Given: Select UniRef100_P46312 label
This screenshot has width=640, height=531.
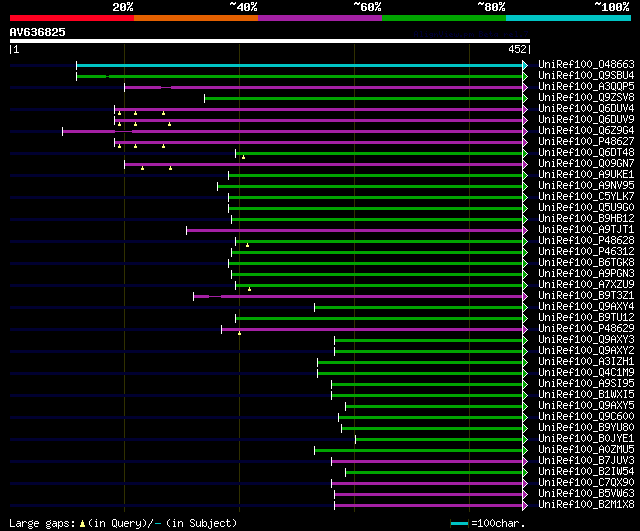Looking at the screenshot, I should click(586, 252).
